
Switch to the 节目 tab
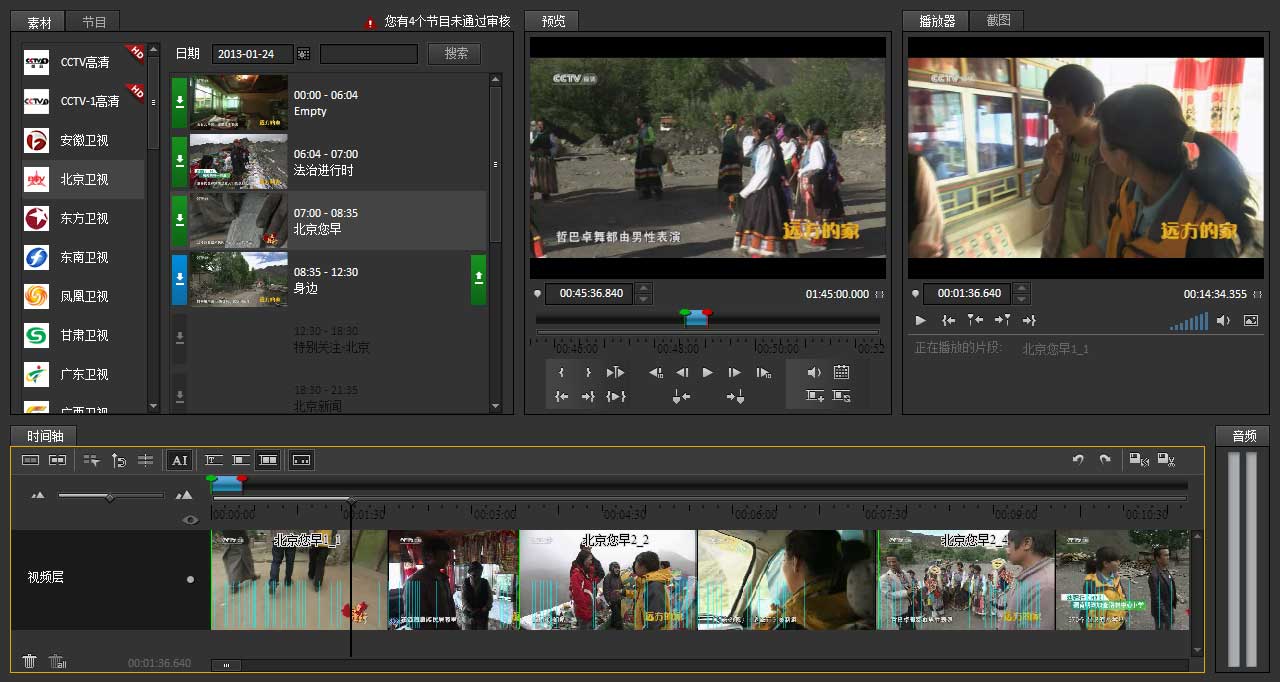click(x=94, y=22)
